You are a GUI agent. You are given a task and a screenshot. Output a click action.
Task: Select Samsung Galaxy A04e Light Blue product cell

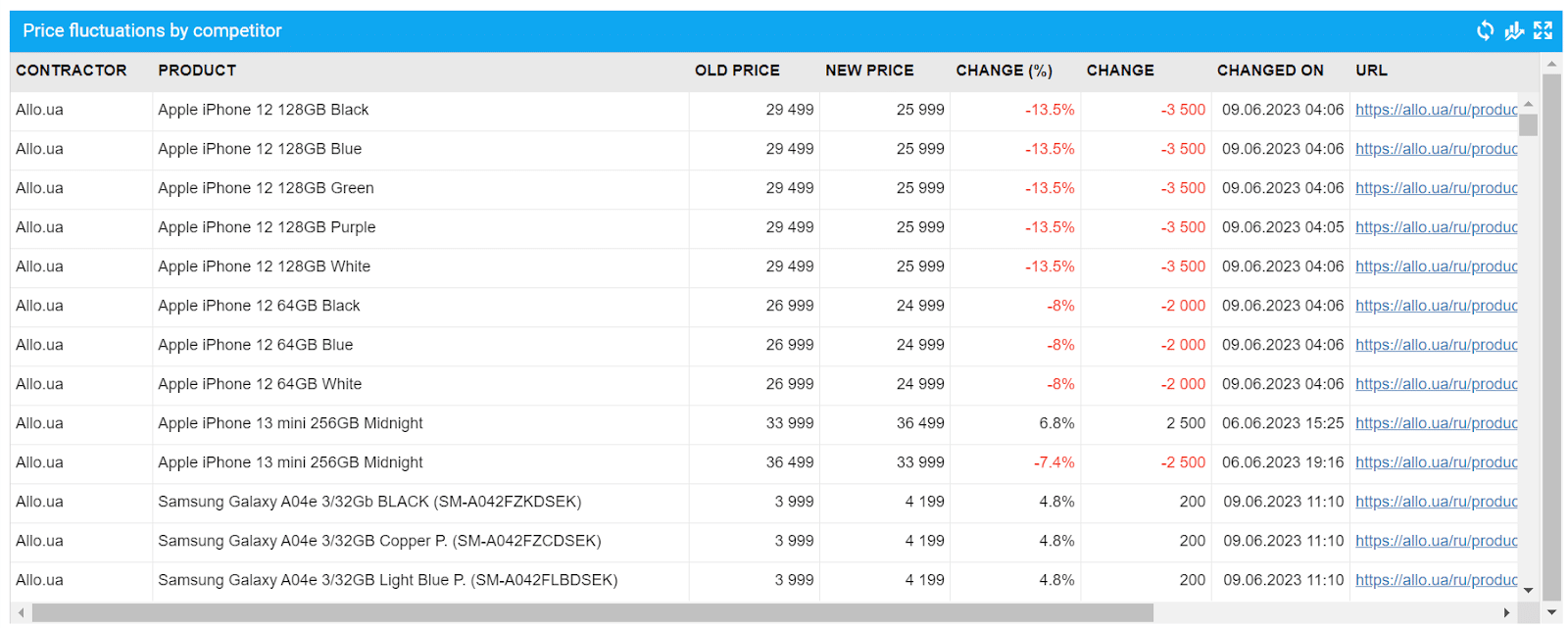(387, 580)
